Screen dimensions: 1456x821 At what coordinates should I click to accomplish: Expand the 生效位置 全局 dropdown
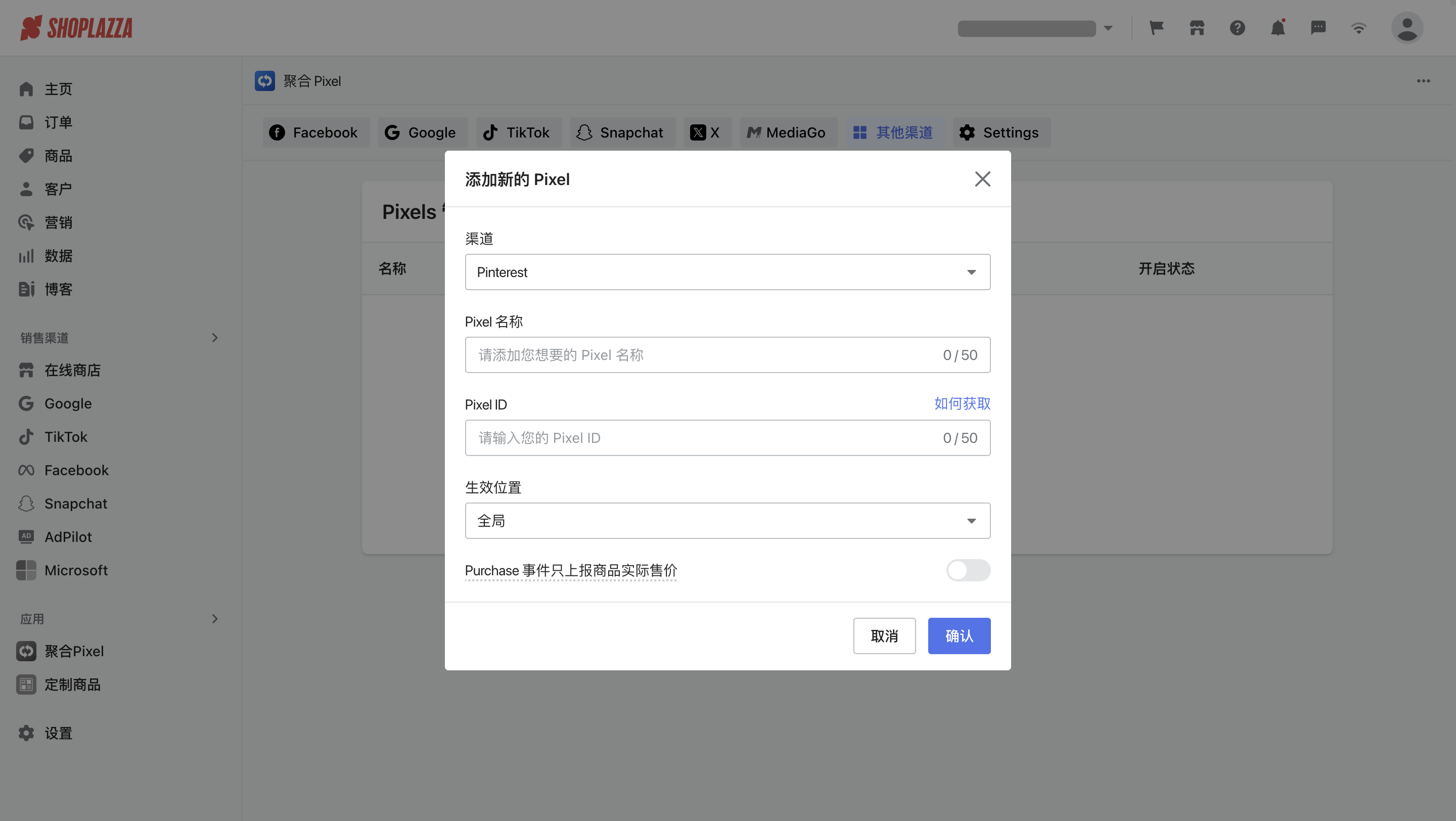pos(728,520)
